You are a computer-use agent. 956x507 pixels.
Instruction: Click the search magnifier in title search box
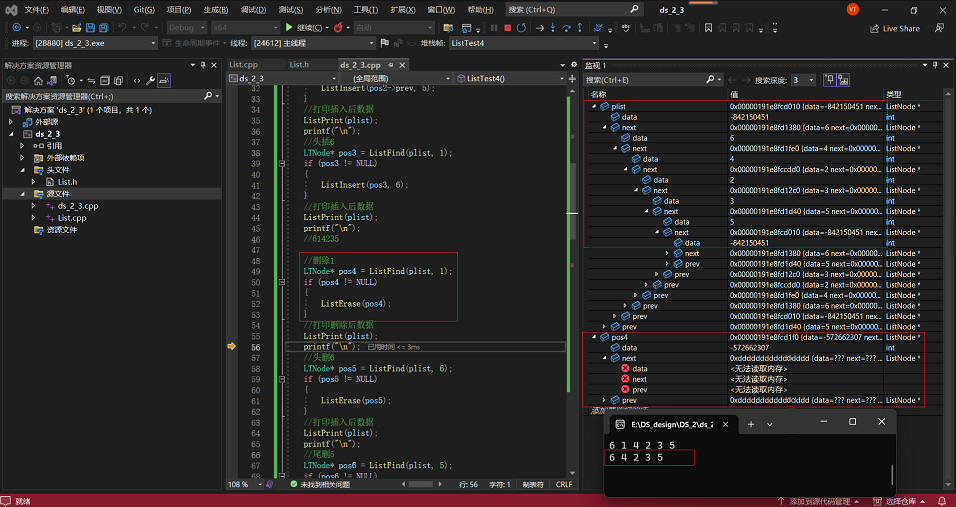[634, 9]
